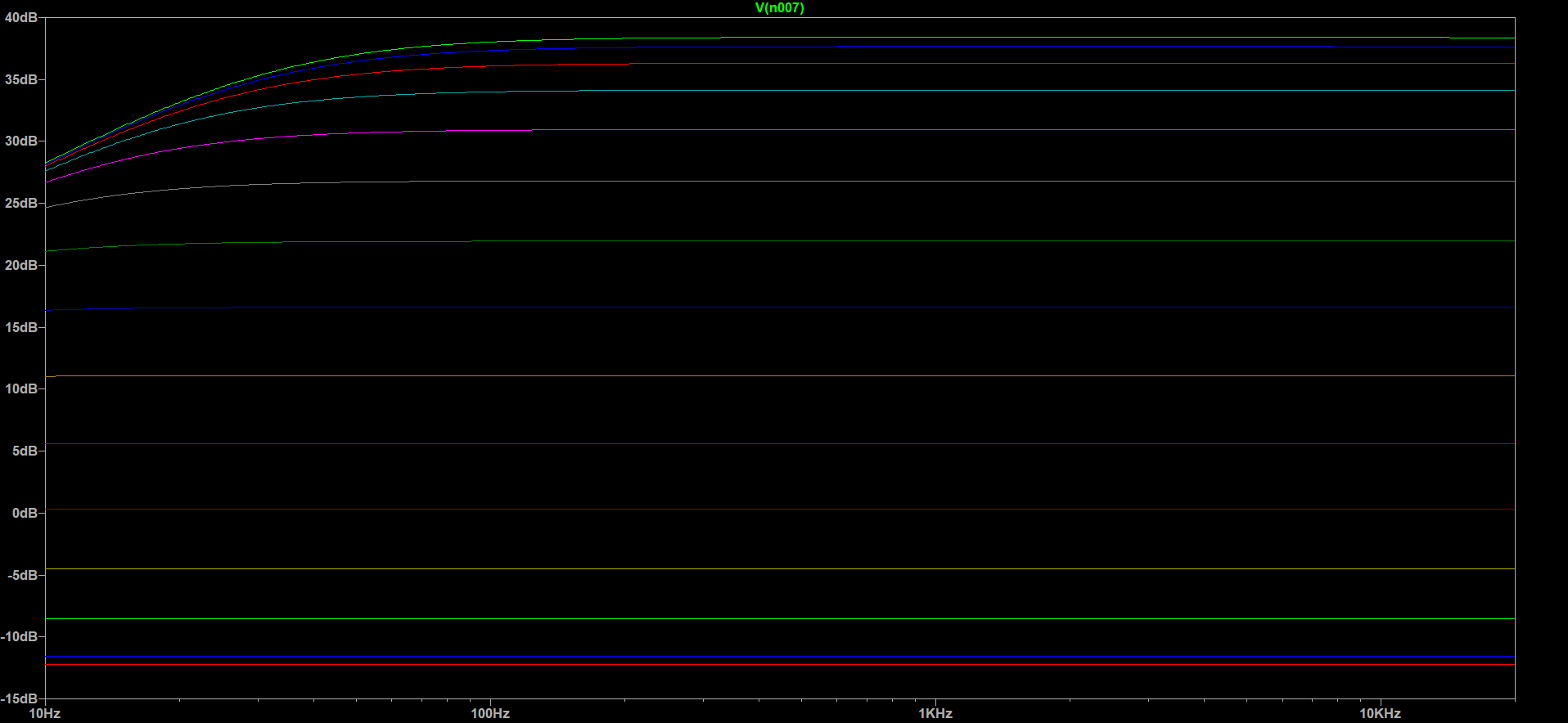Click the 100Hz frequency axis label
The height and width of the screenshot is (723, 1568).
click(x=490, y=713)
